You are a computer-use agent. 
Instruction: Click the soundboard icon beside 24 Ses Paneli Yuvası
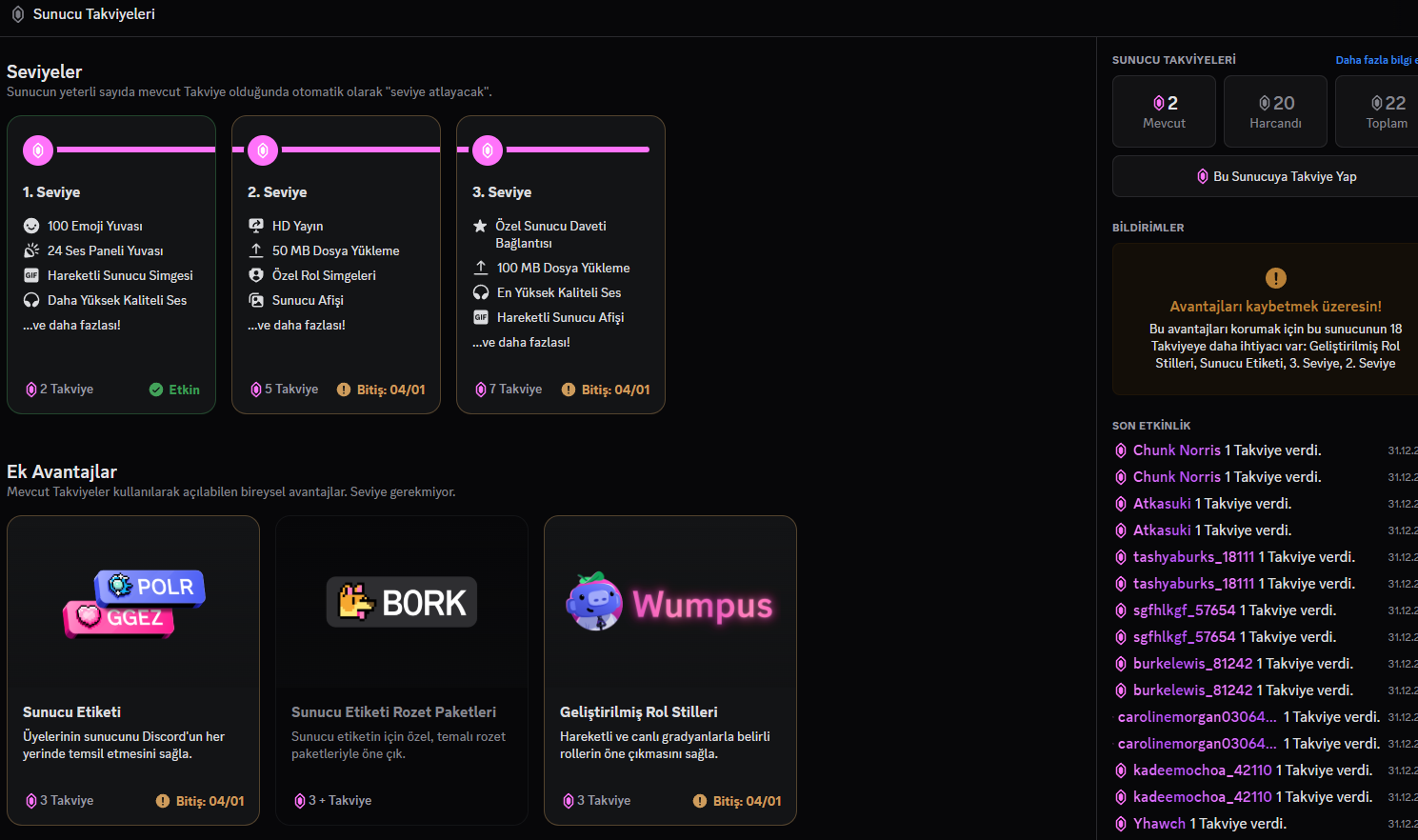(31, 250)
